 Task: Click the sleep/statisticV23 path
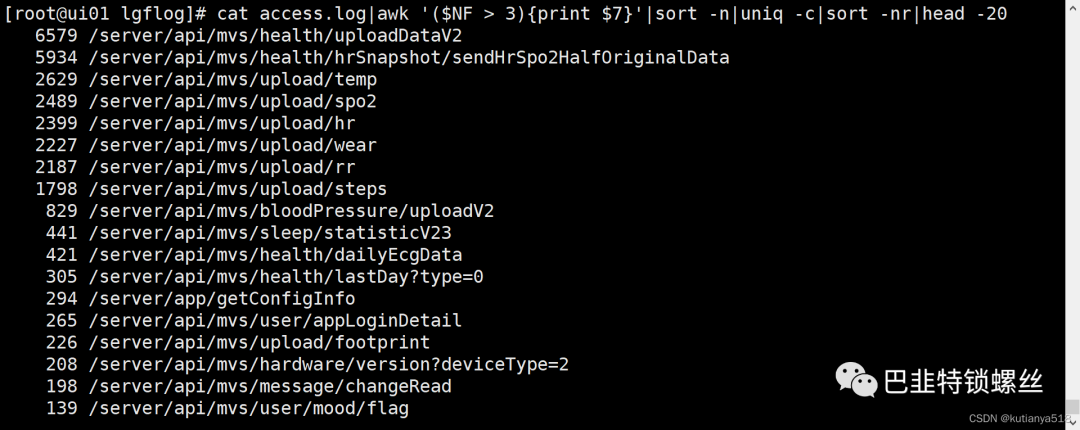[355, 233]
